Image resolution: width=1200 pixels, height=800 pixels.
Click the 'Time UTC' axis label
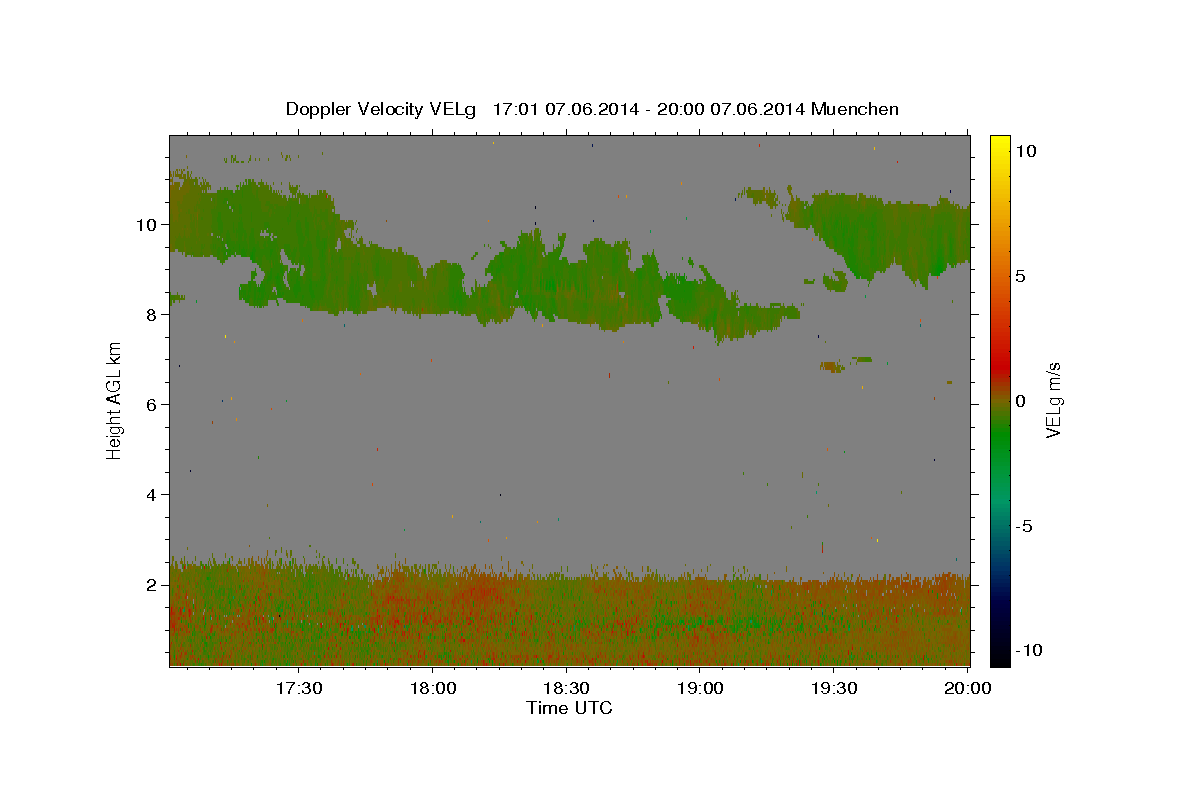[569, 708]
